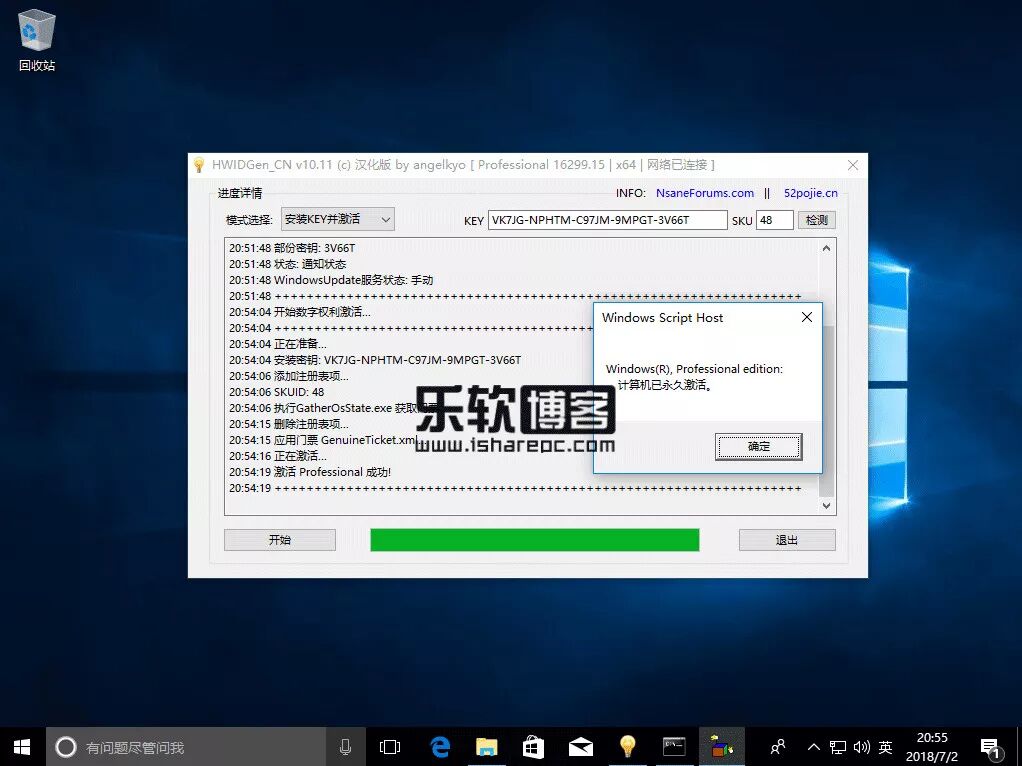Select the Windows Script Host taskbar icon

tap(722, 747)
